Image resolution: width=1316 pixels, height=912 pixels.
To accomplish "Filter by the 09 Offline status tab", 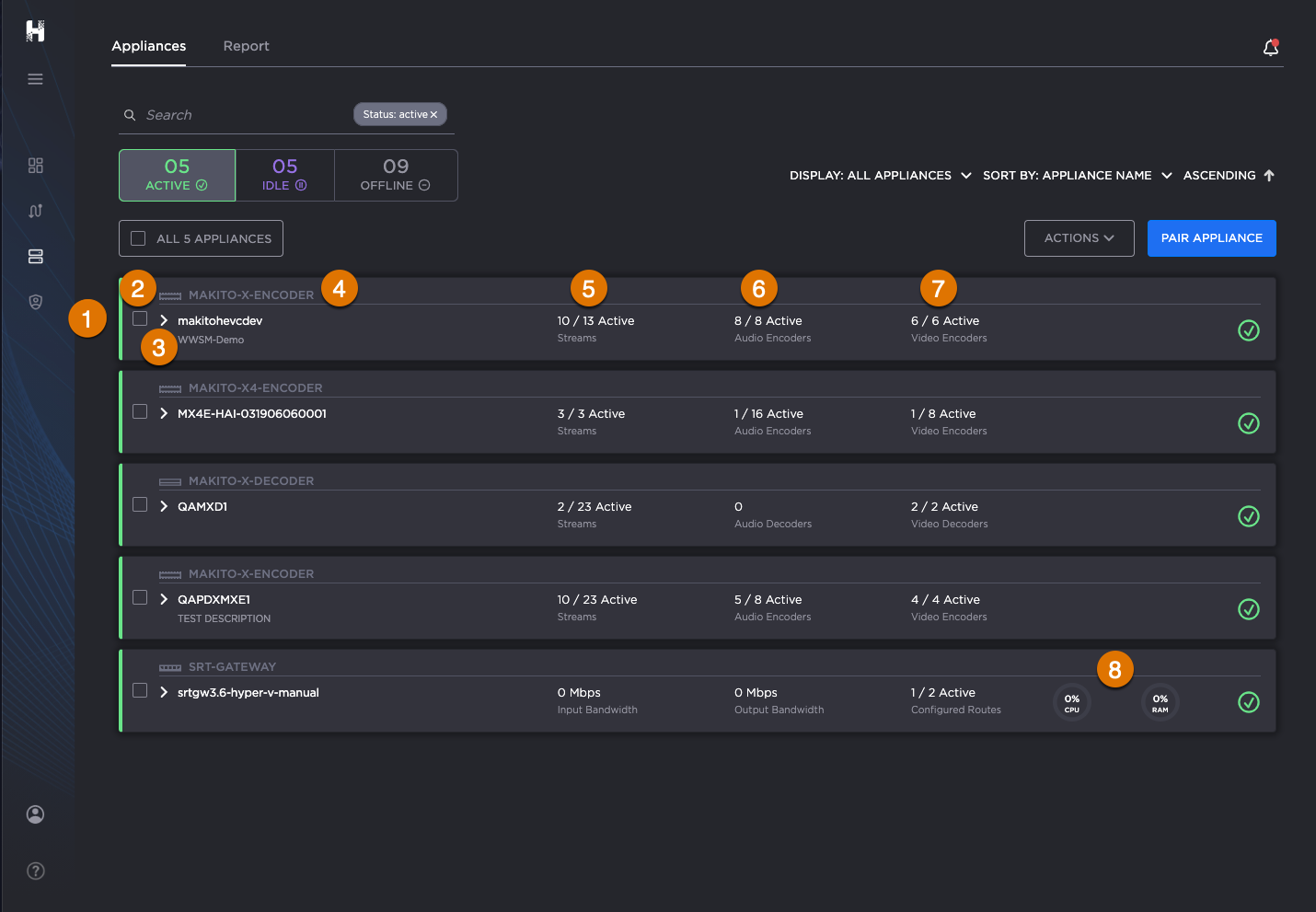I will pyautogui.click(x=396, y=175).
